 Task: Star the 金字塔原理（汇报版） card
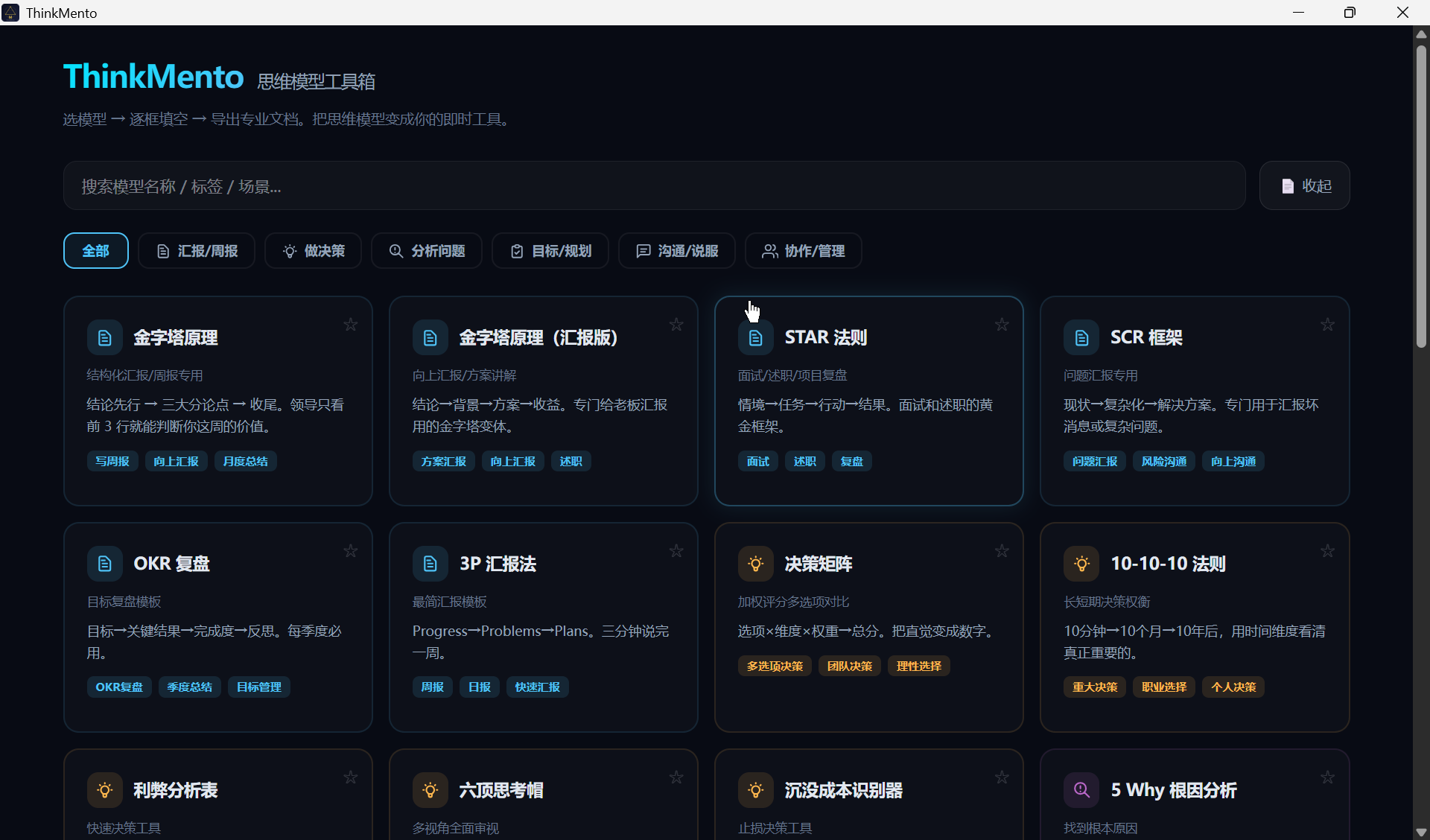[676, 325]
